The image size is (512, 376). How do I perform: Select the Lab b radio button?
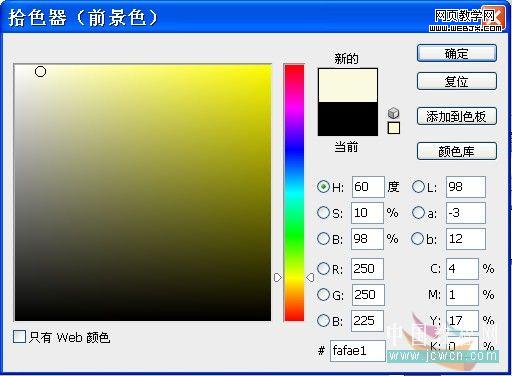[x=418, y=239]
